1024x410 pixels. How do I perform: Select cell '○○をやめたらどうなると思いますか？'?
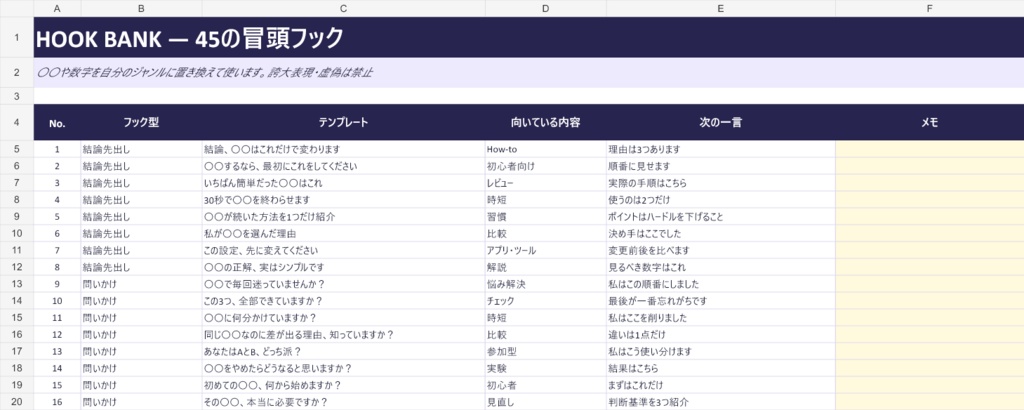(344, 368)
